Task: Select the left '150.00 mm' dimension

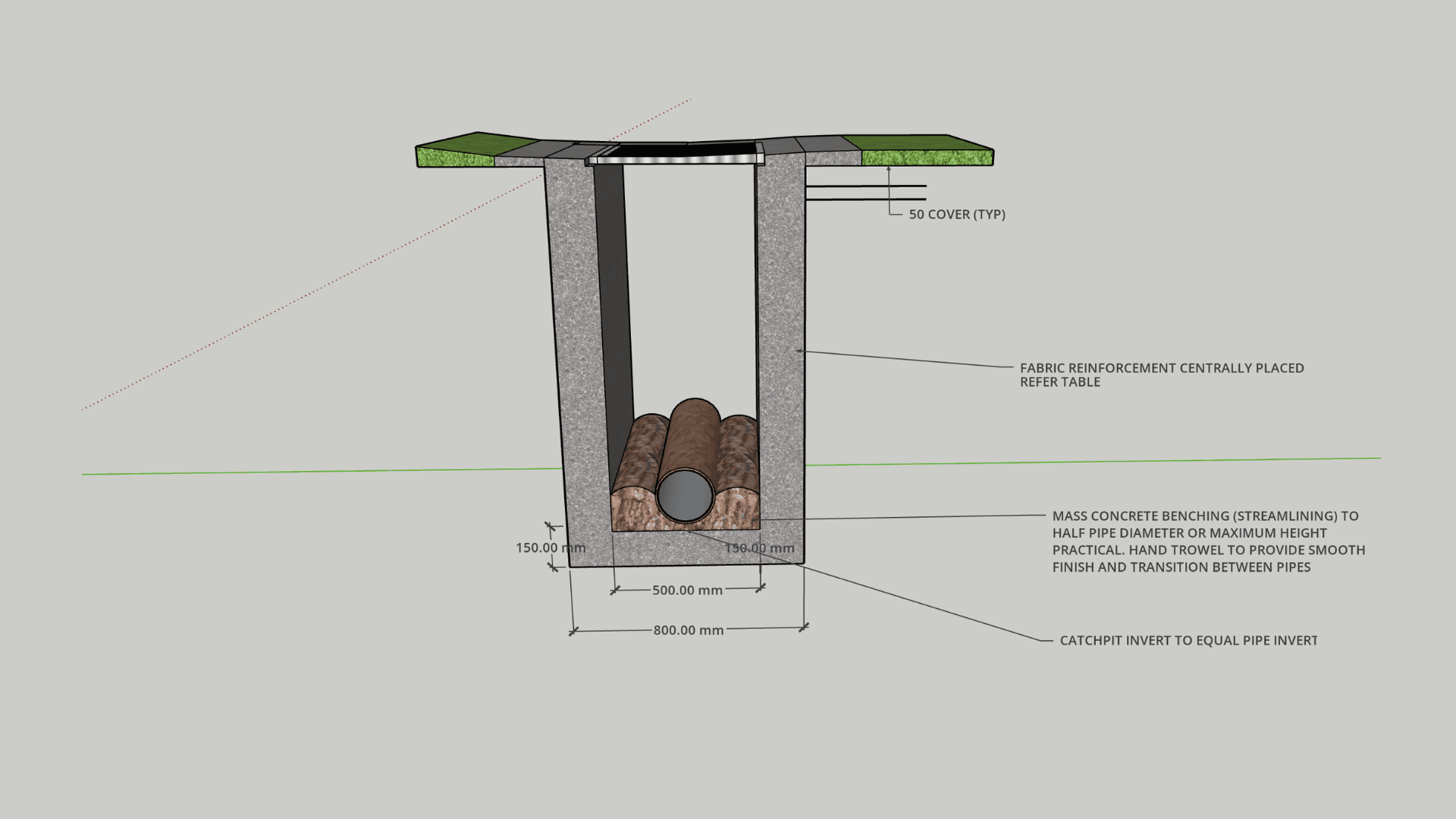Action: (x=551, y=548)
